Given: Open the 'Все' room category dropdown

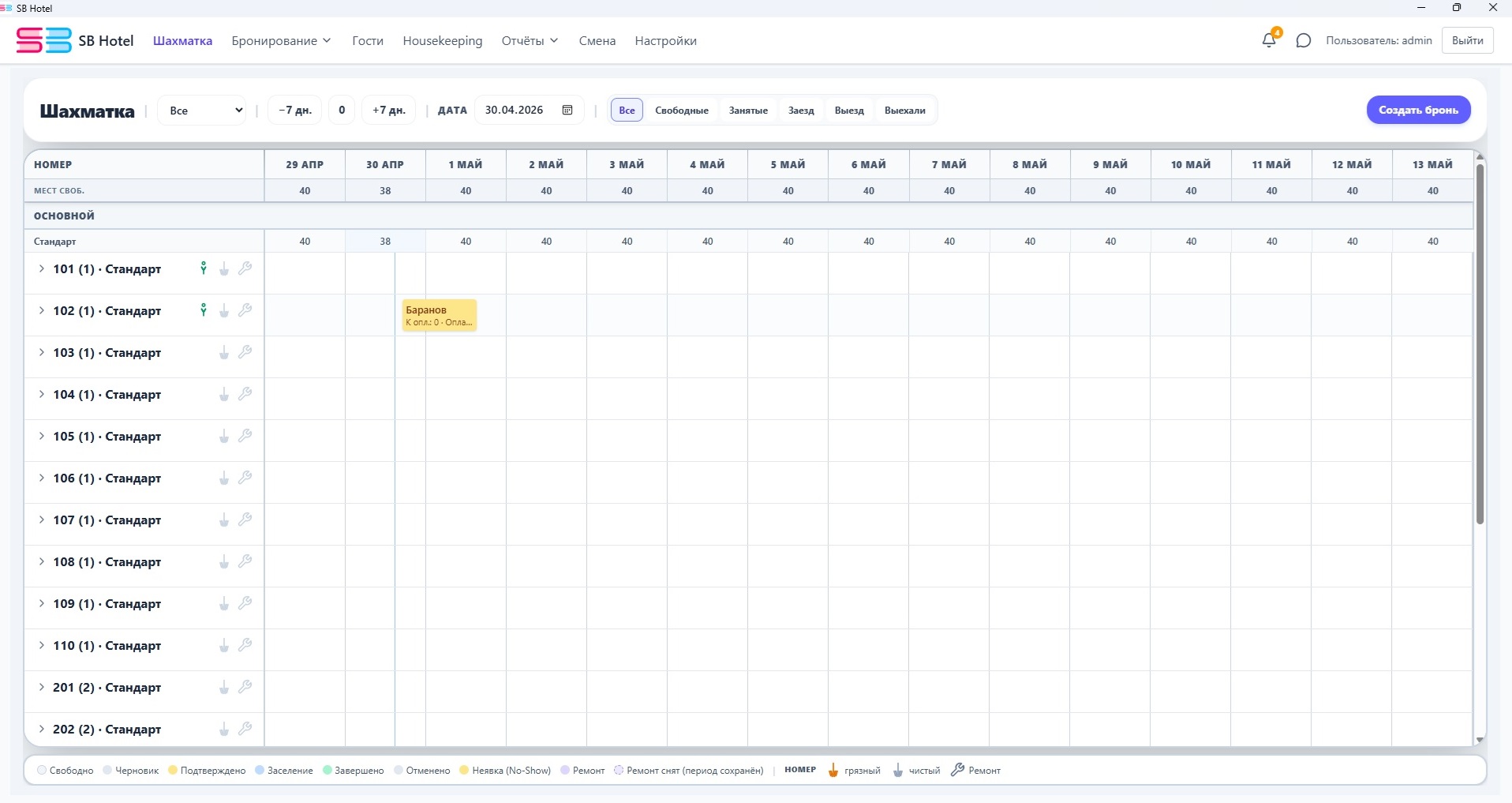Looking at the screenshot, I should [x=203, y=111].
